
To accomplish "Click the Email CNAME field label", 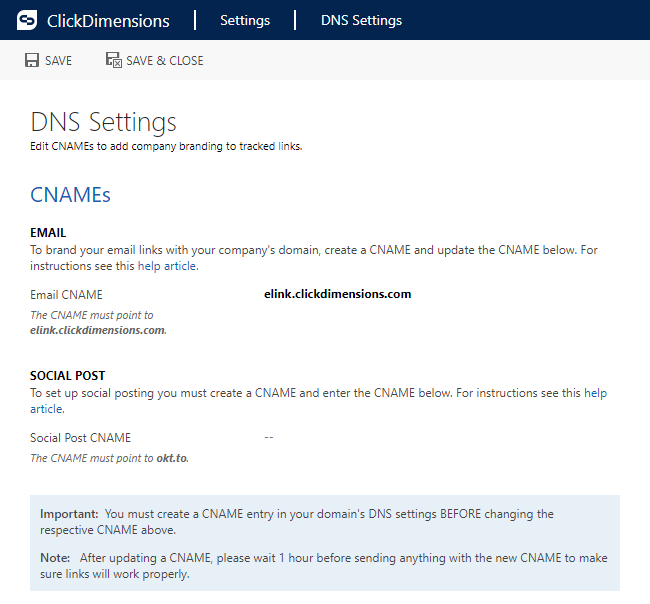I will click(x=66, y=295).
